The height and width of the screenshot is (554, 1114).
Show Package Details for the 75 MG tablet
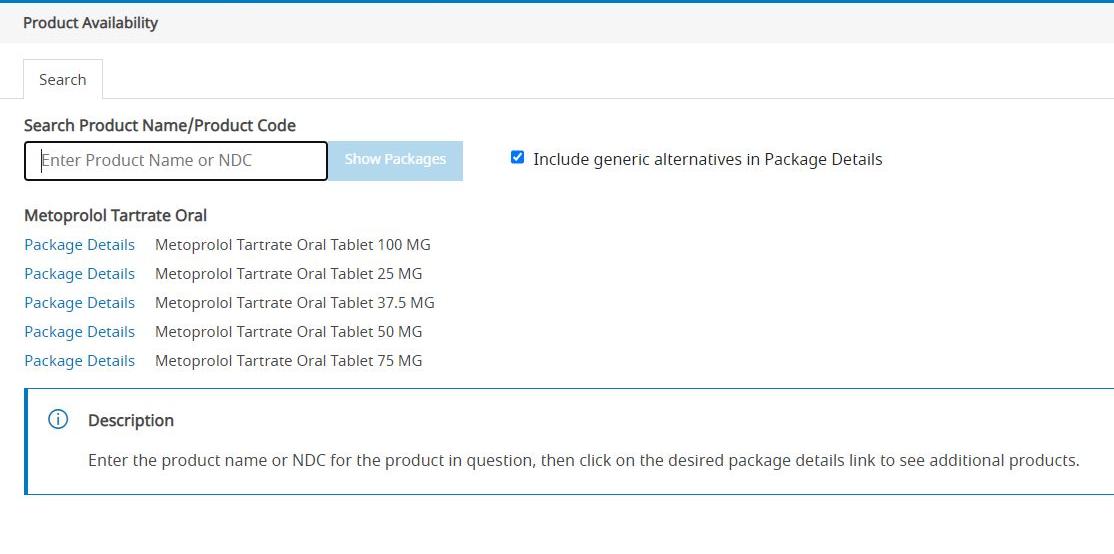pyautogui.click(x=79, y=361)
